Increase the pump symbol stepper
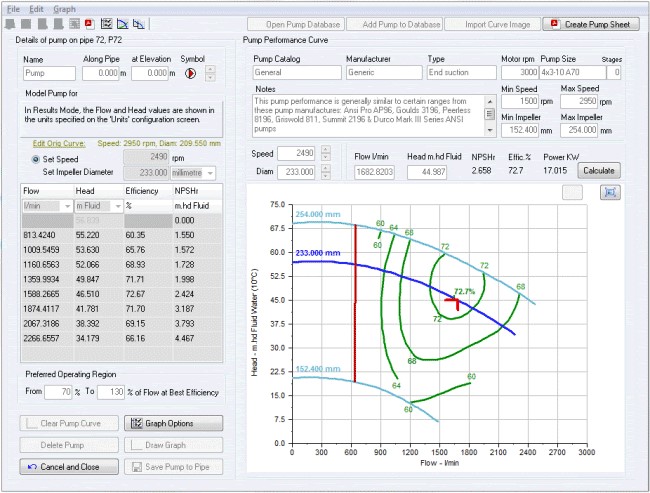The width and height of the screenshot is (650, 493). tap(209, 69)
